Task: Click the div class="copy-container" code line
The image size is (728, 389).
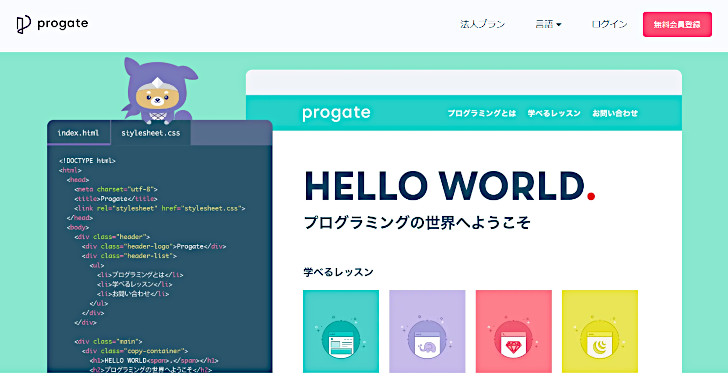Action: (135, 351)
